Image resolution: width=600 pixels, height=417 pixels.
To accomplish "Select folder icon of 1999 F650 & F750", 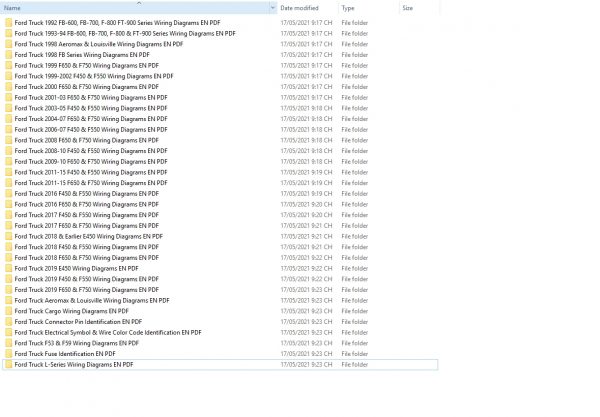I will [9, 66].
